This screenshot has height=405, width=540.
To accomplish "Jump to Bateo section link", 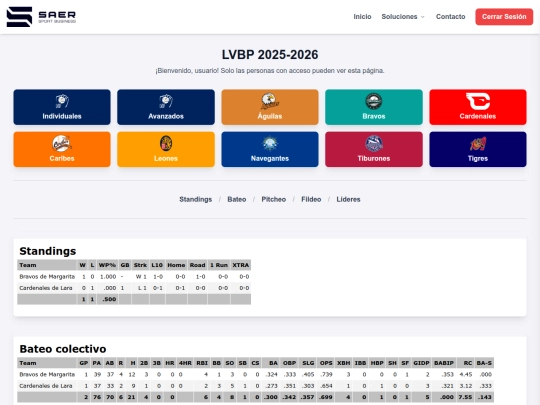I will [237, 199].
